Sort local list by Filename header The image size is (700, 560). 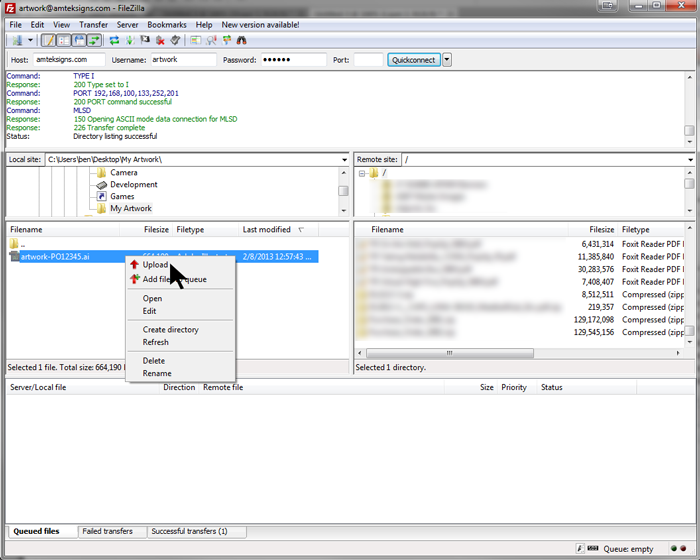(x=63, y=230)
